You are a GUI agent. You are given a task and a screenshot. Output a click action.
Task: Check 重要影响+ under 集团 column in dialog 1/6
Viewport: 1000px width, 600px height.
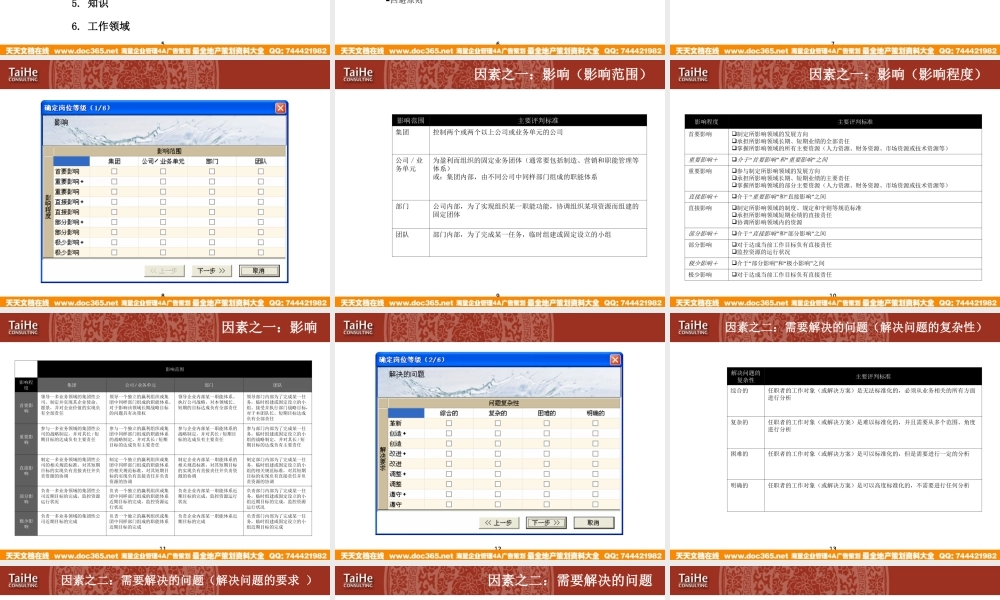coord(114,182)
